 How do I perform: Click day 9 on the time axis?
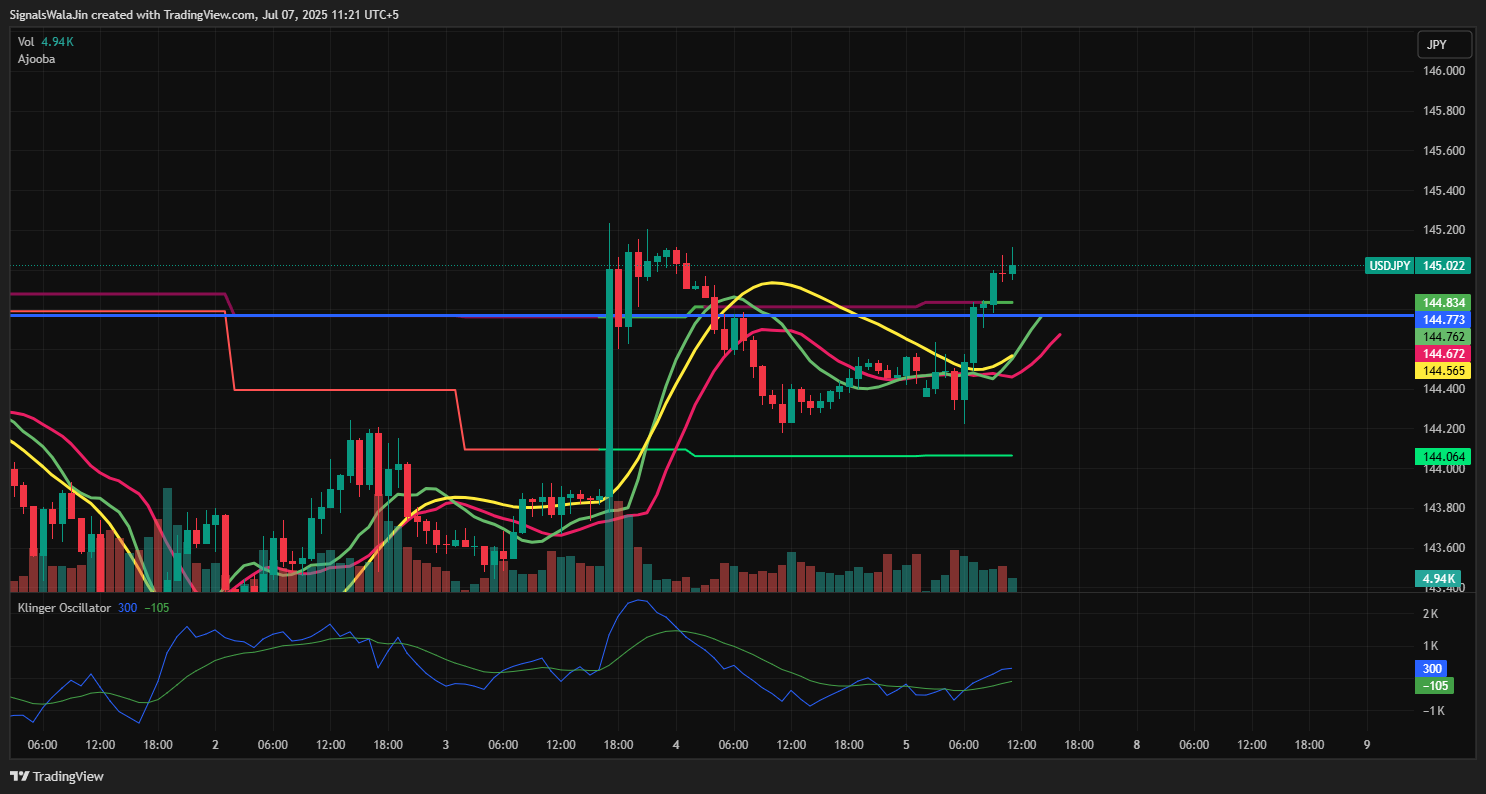[x=1367, y=745]
